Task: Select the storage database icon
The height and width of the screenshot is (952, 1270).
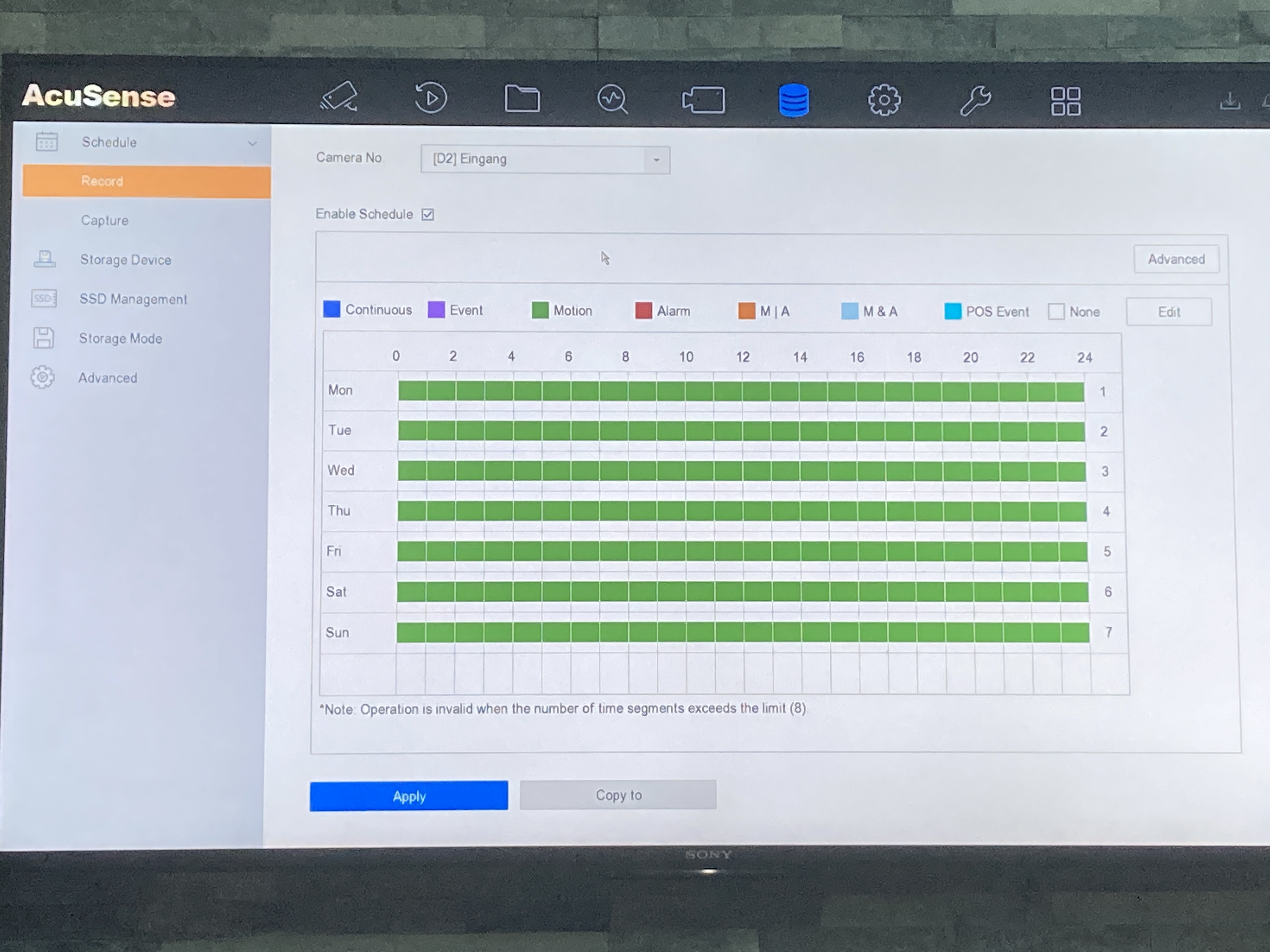Action: (794, 101)
